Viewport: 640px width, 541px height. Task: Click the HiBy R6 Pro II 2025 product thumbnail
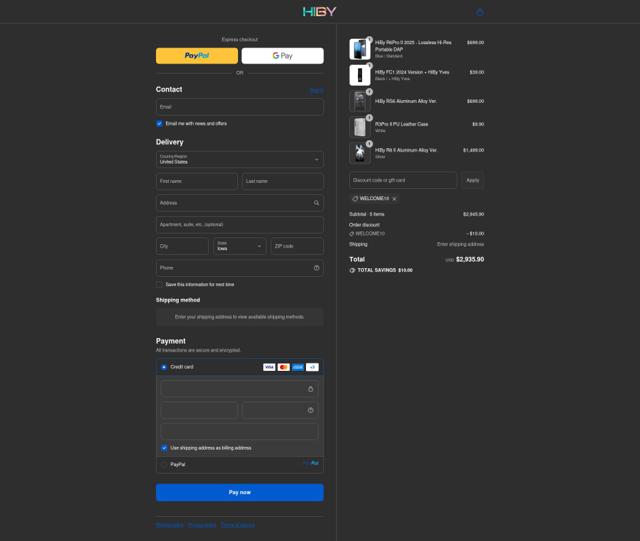pyautogui.click(x=360, y=49)
